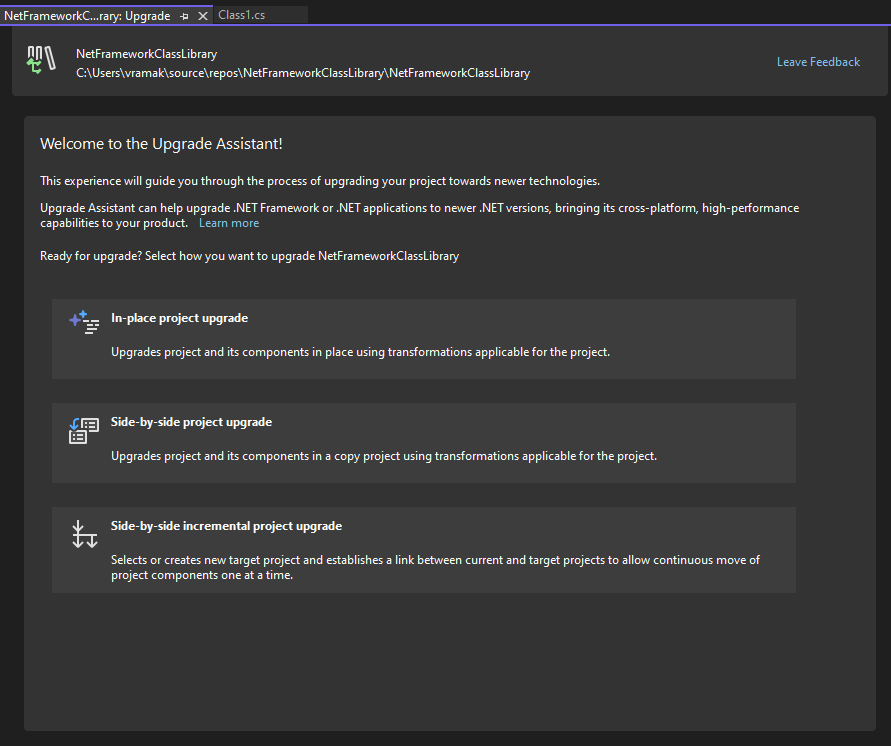The width and height of the screenshot is (891, 746).
Task: Click the Side-by-side incremental upgrade arrow icon
Action: pos(84,533)
